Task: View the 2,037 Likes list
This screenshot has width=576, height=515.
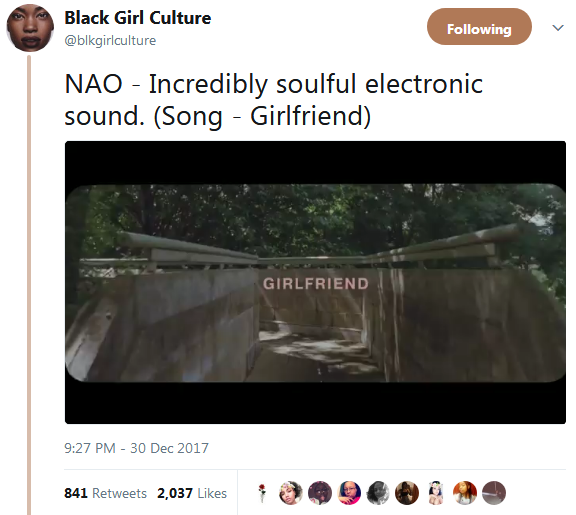Action: coord(192,493)
